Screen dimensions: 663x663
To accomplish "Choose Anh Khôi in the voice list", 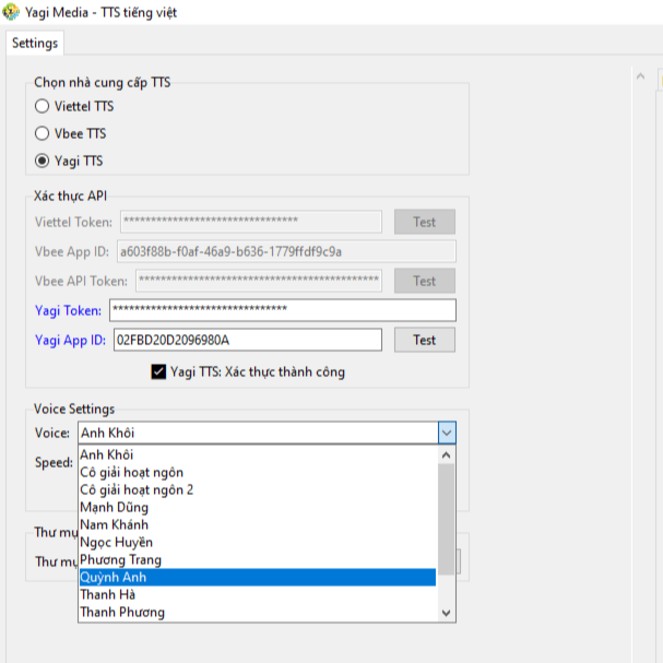I will [x=258, y=455].
